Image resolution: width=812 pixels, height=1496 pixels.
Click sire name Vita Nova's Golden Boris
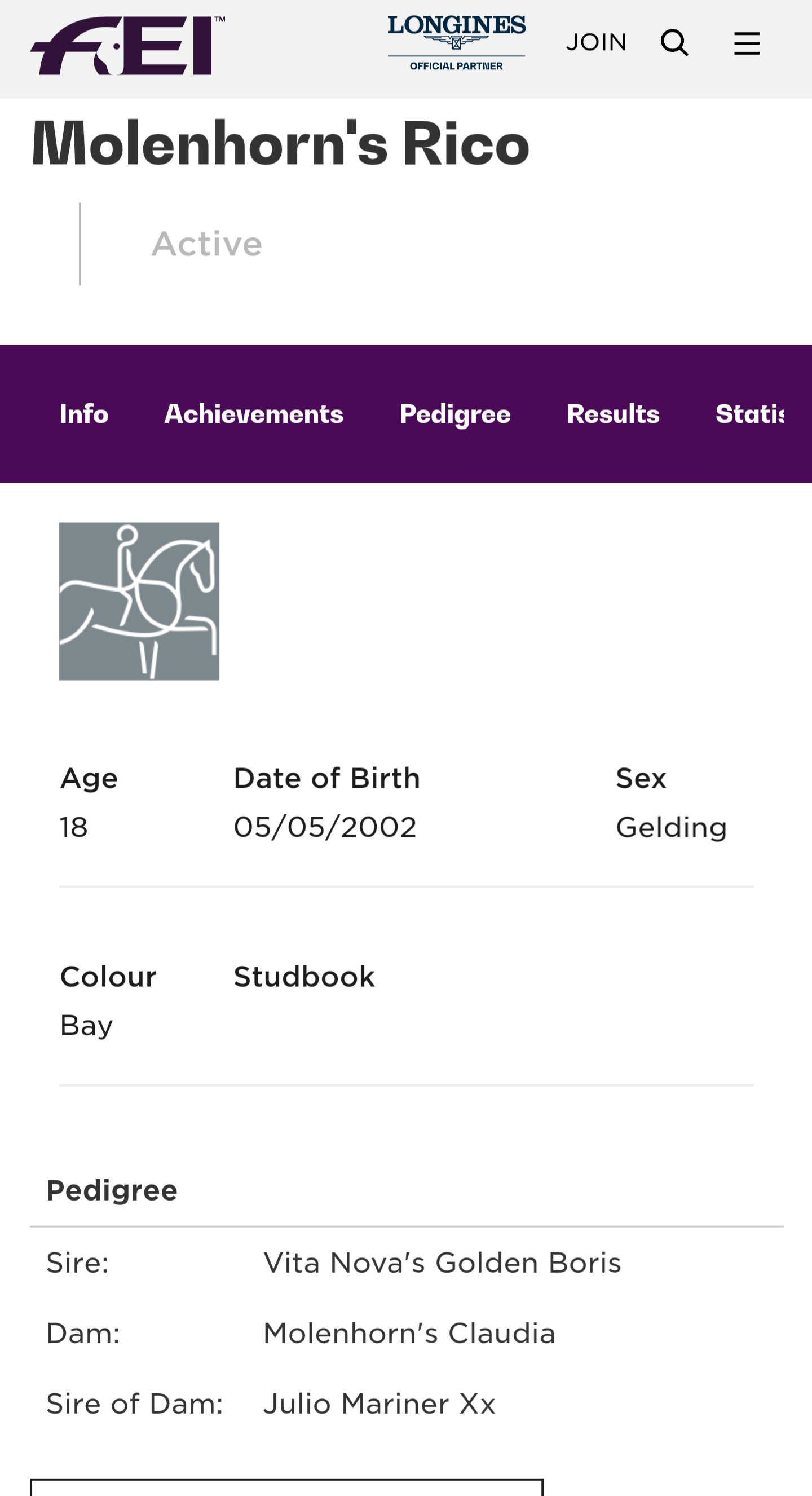point(442,1263)
